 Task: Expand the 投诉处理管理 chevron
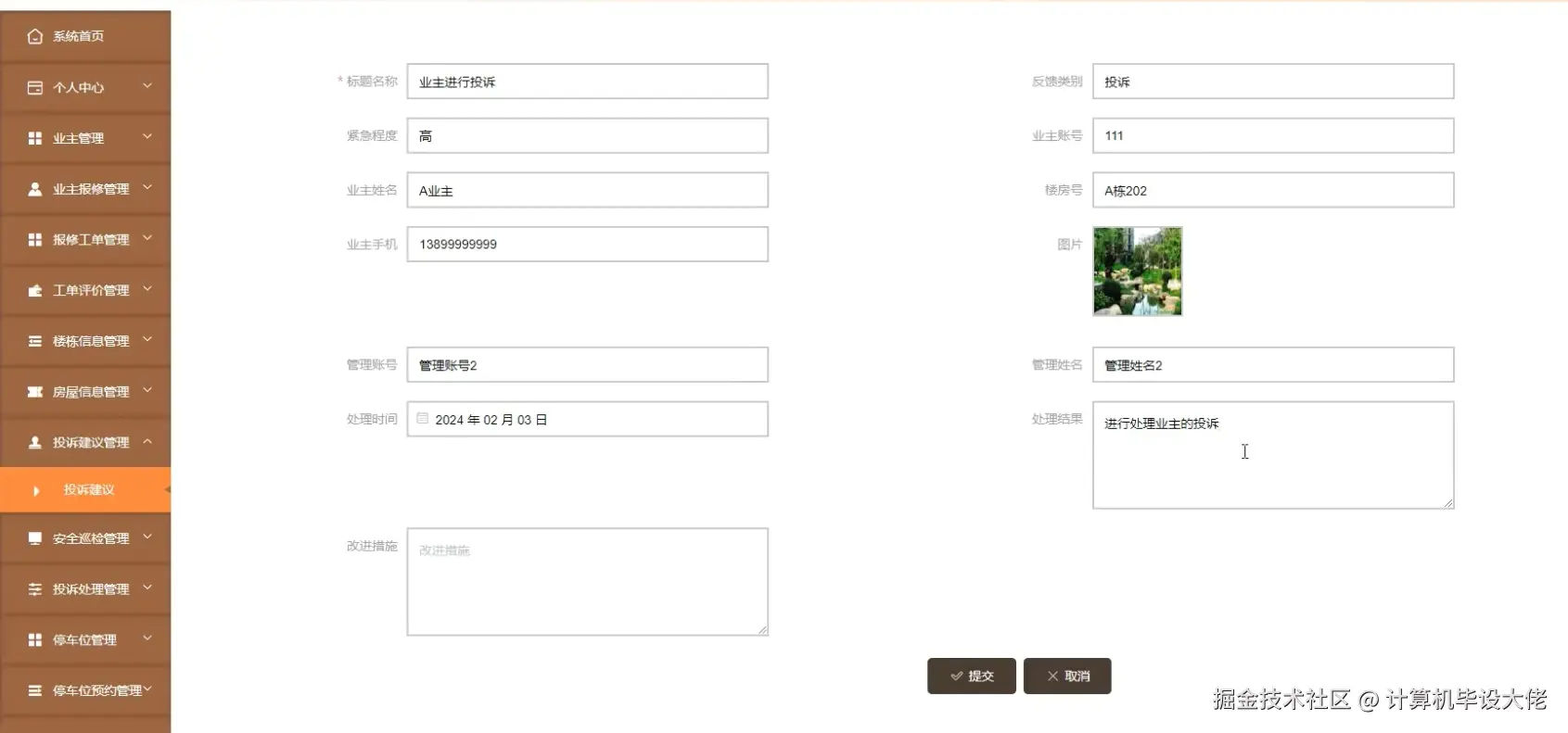click(x=147, y=588)
